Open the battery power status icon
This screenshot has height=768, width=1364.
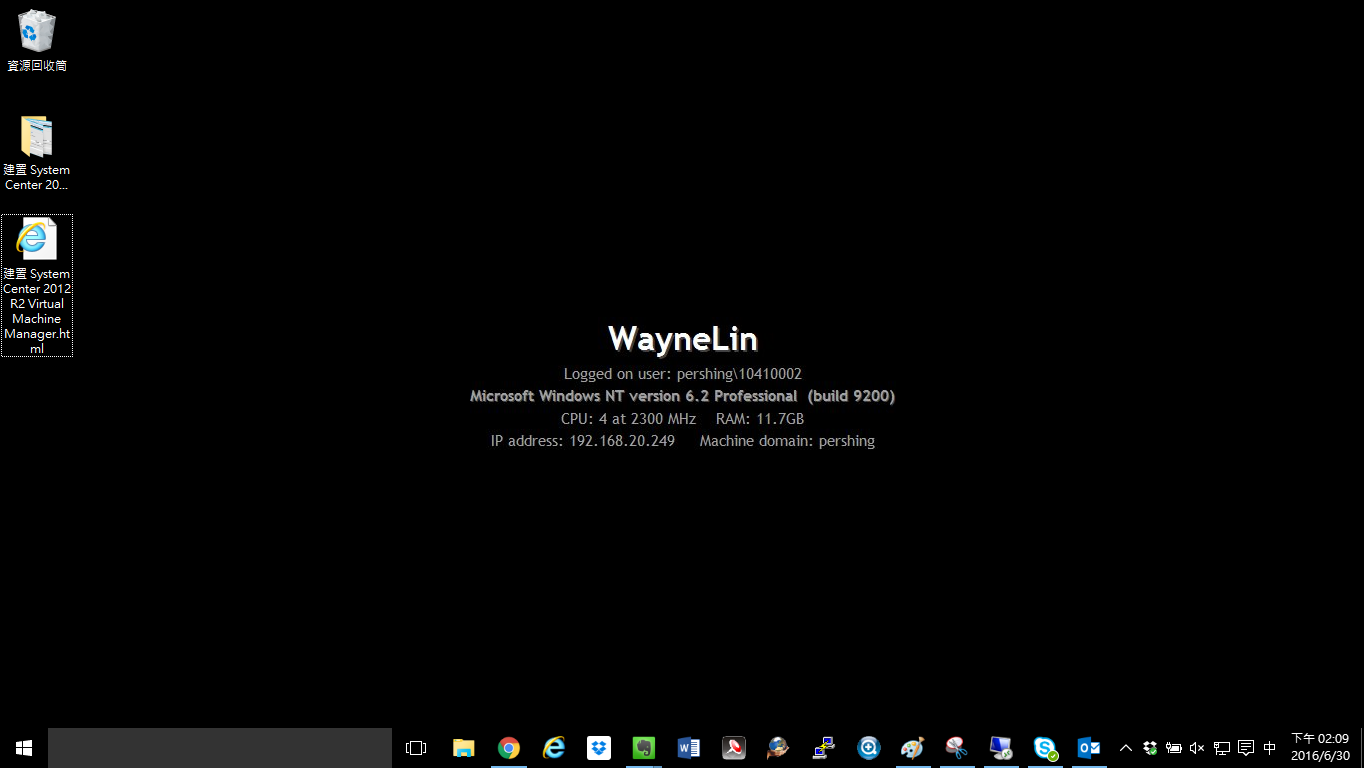coord(1174,748)
